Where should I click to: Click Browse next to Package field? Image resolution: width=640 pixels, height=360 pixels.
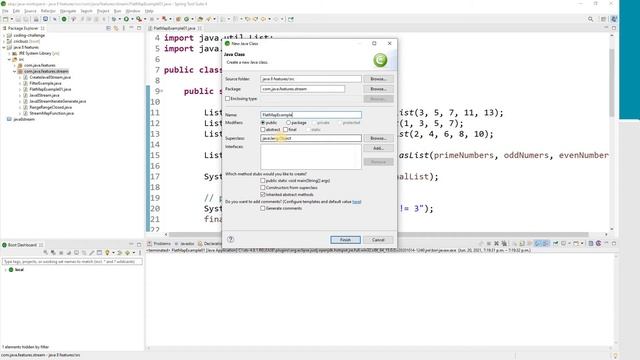click(378, 89)
